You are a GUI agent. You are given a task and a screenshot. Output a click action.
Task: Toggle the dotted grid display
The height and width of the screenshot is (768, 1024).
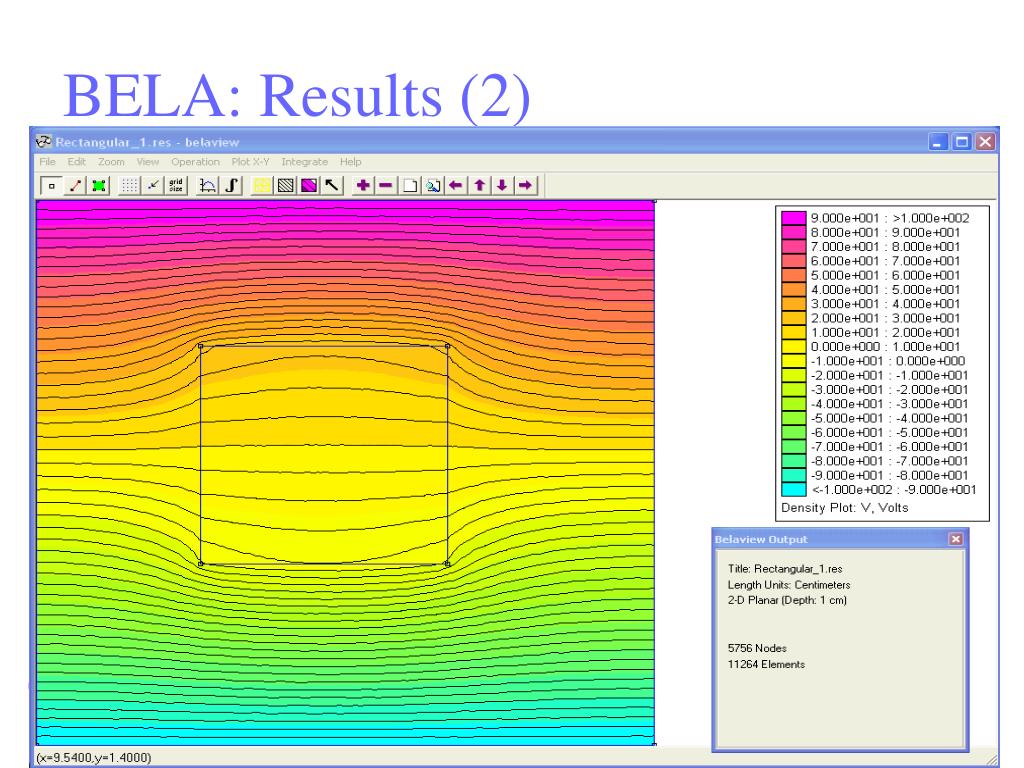(129, 186)
